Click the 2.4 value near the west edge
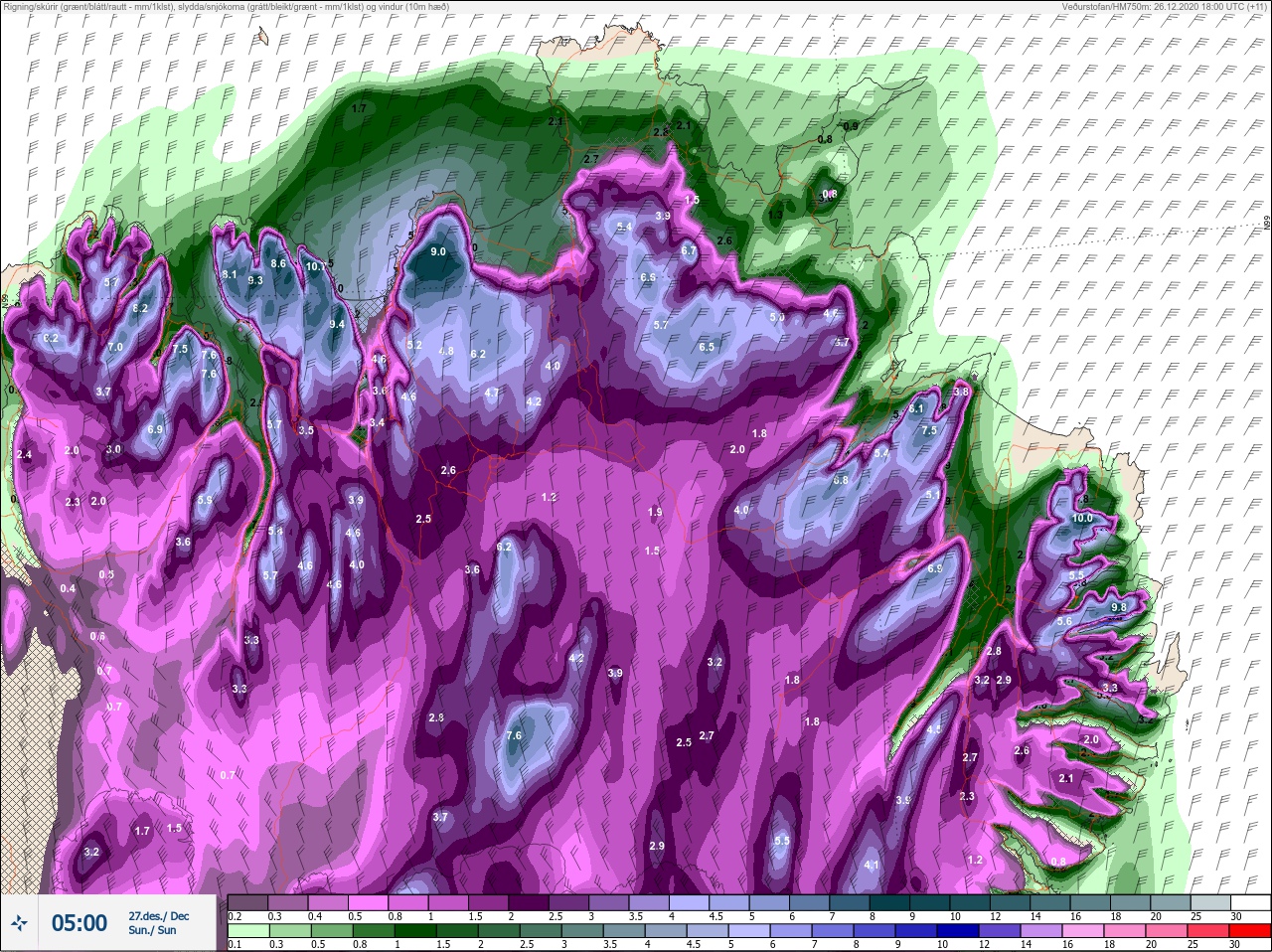Viewport: 1272px width, 952px height. click(x=25, y=454)
